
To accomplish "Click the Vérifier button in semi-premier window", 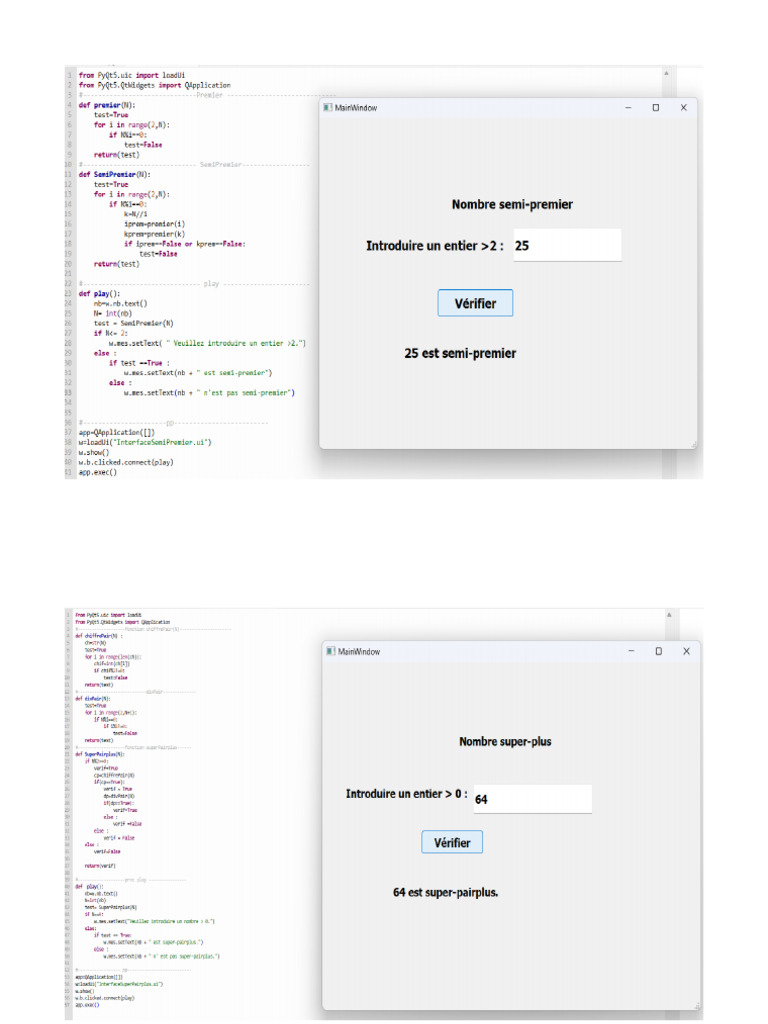I will click(x=475, y=303).
